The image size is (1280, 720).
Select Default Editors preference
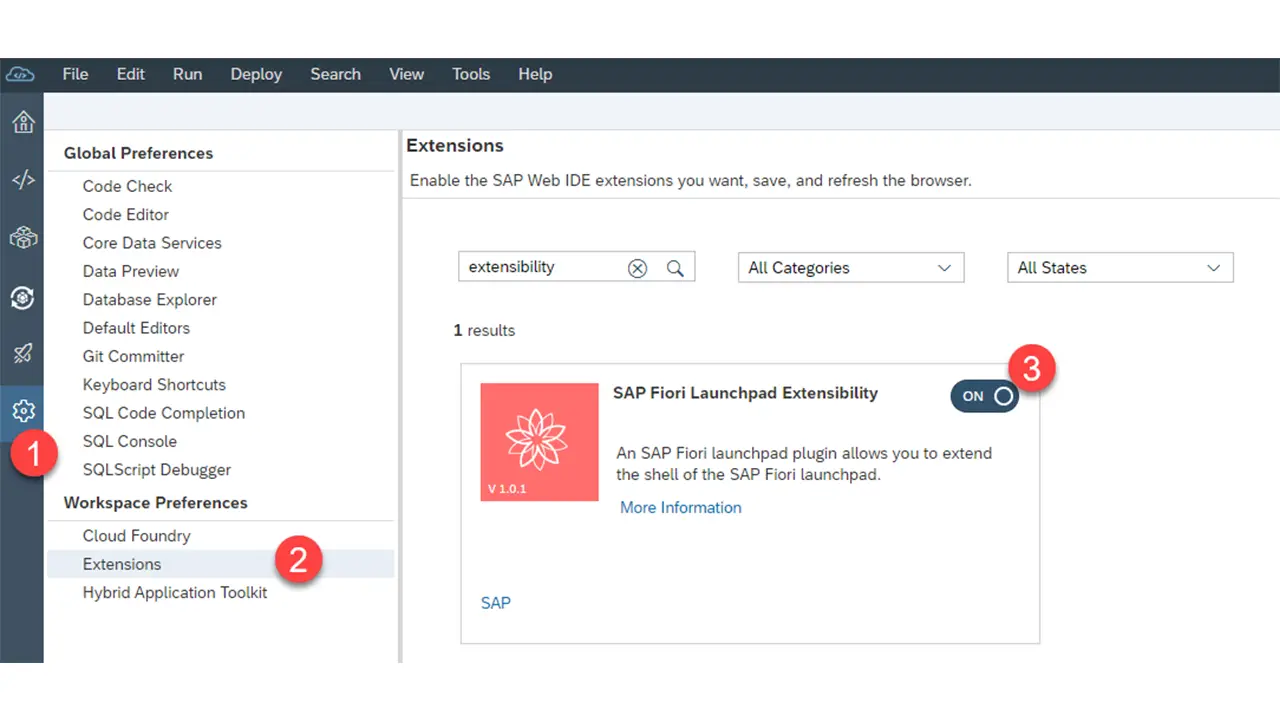pyautogui.click(x=136, y=328)
